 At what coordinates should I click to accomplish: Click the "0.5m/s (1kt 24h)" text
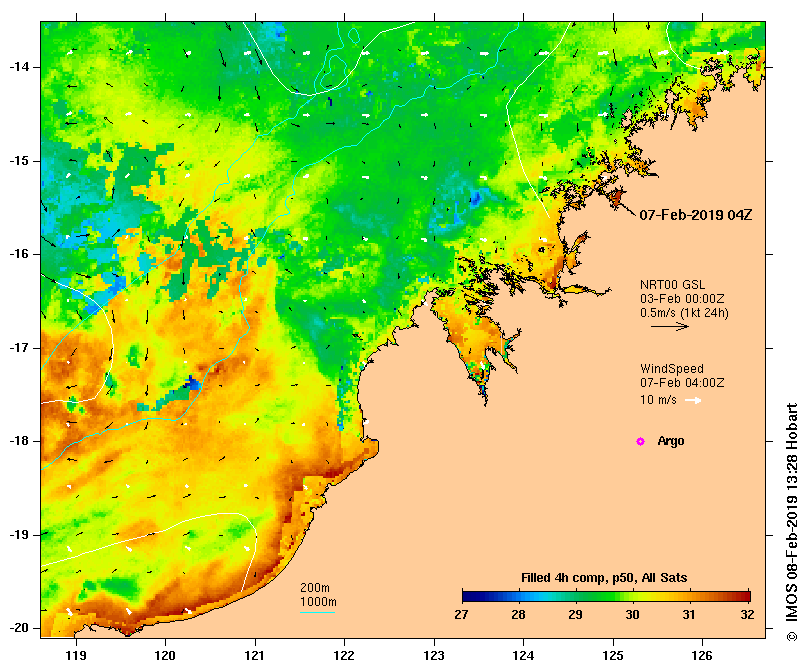pos(684,313)
